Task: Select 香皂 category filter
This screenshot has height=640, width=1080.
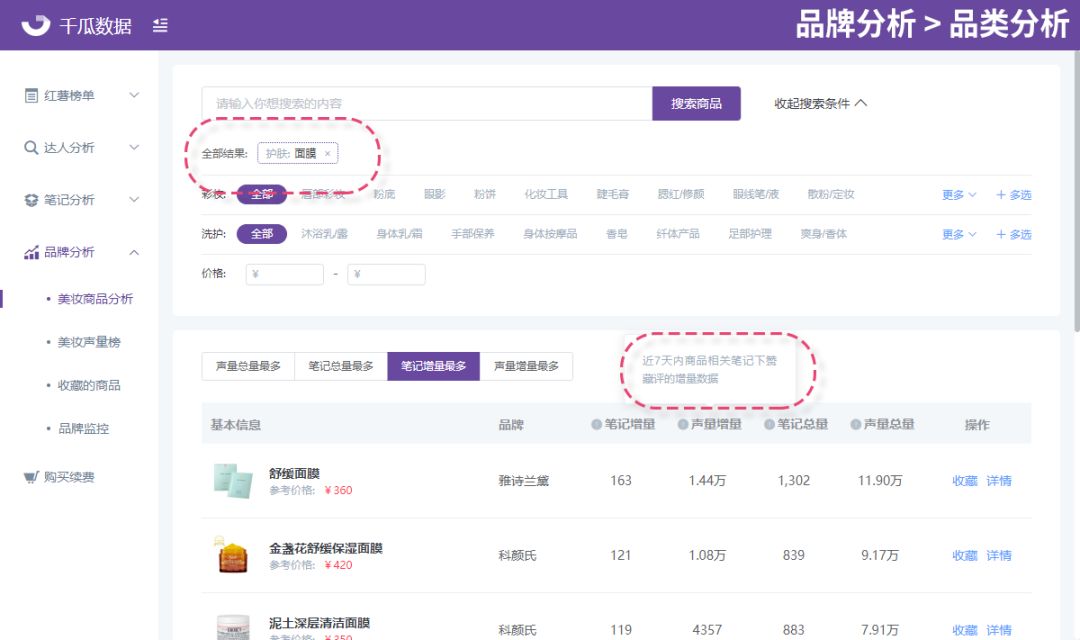Action: 616,234
